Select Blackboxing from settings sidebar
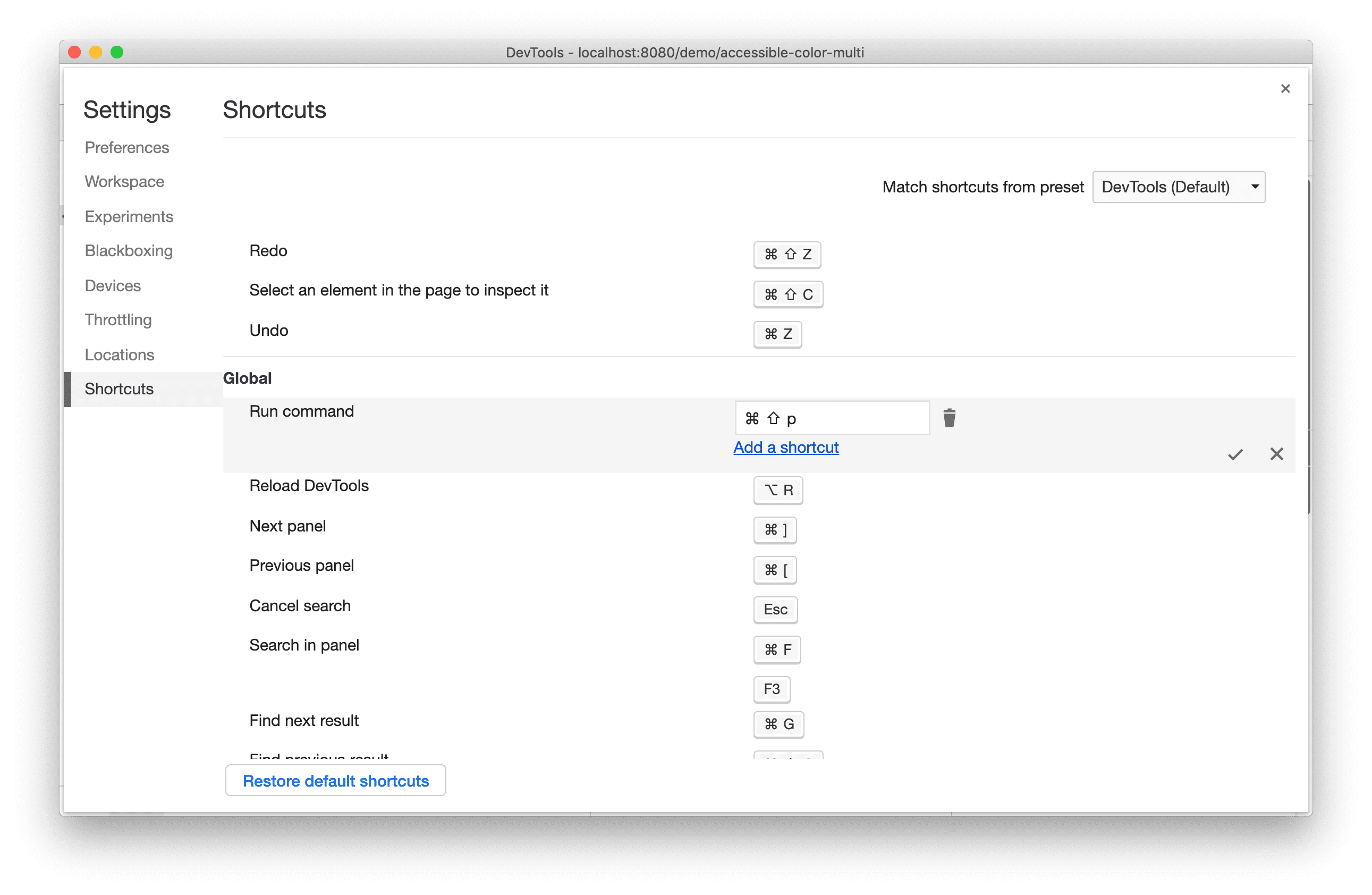The width and height of the screenshot is (1372, 895). pos(127,250)
